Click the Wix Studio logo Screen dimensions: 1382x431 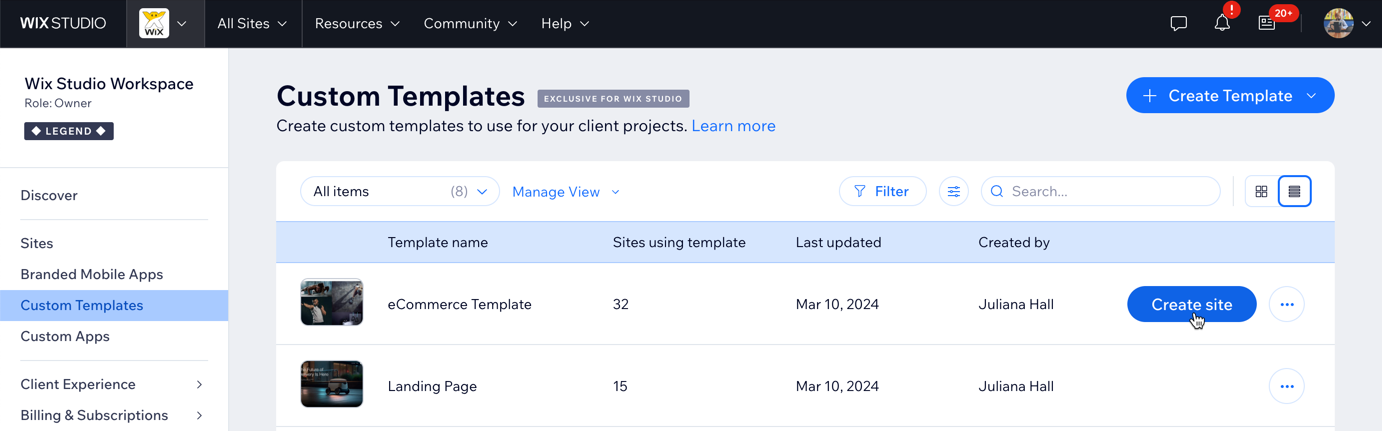[x=63, y=23]
